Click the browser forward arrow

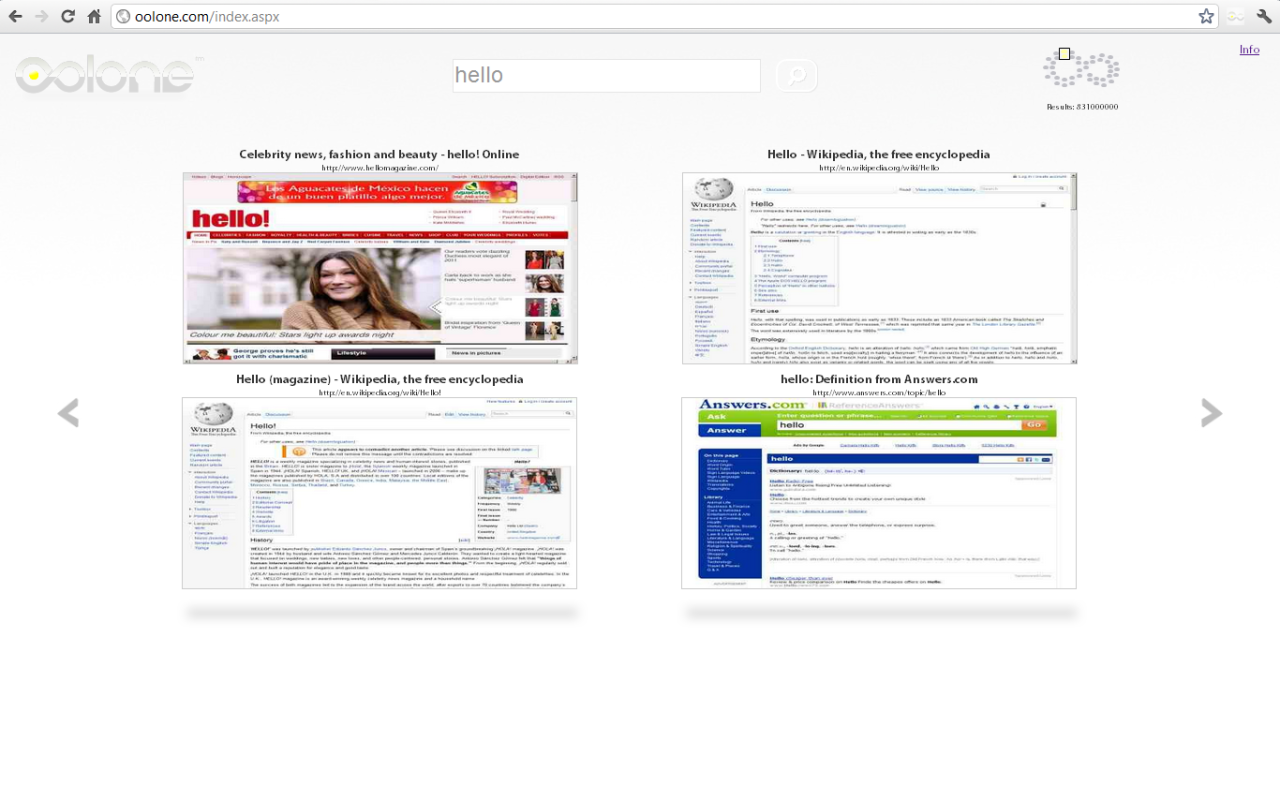[41, 16]
